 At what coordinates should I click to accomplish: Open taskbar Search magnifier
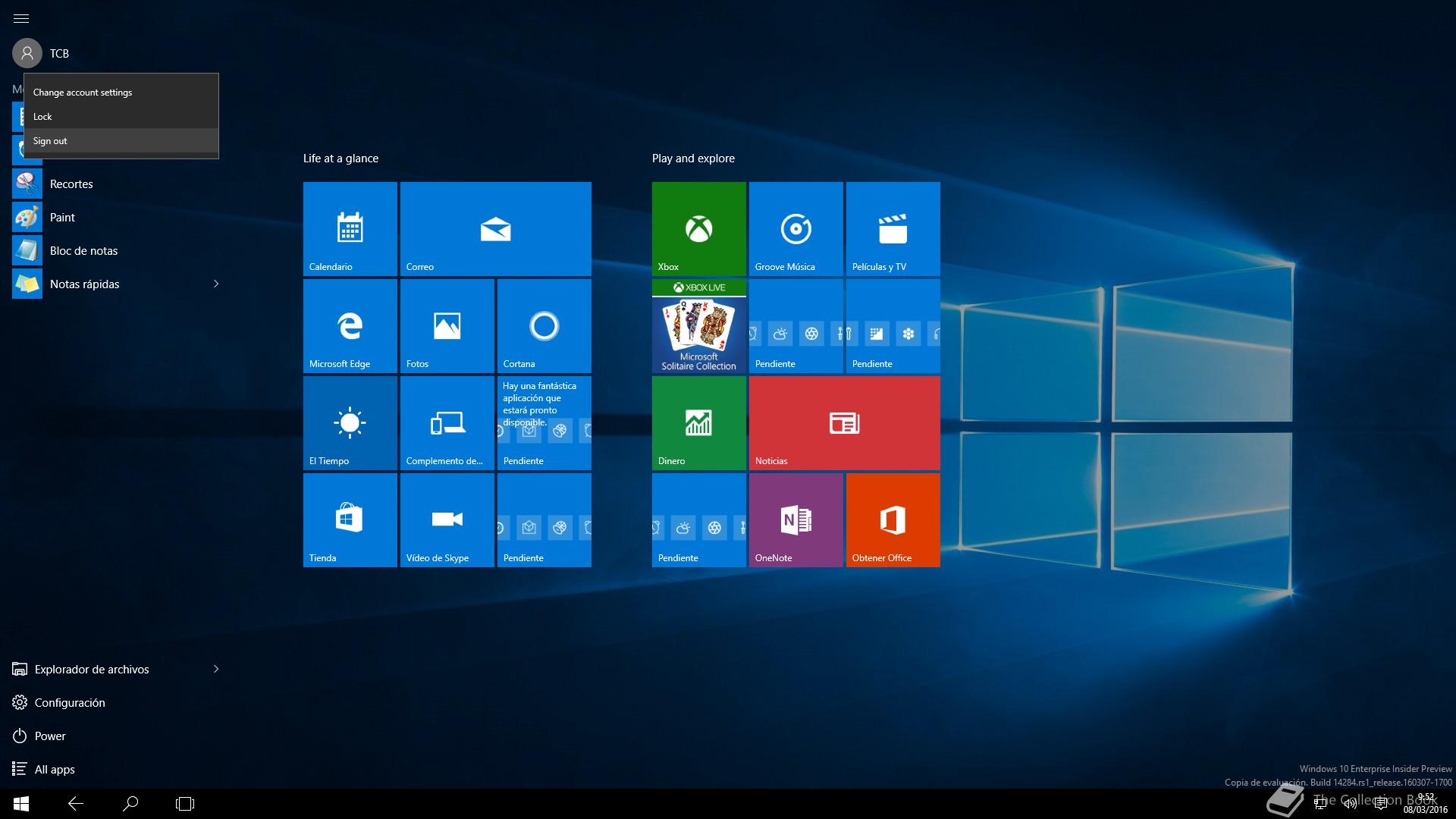[x=130, y=804]
